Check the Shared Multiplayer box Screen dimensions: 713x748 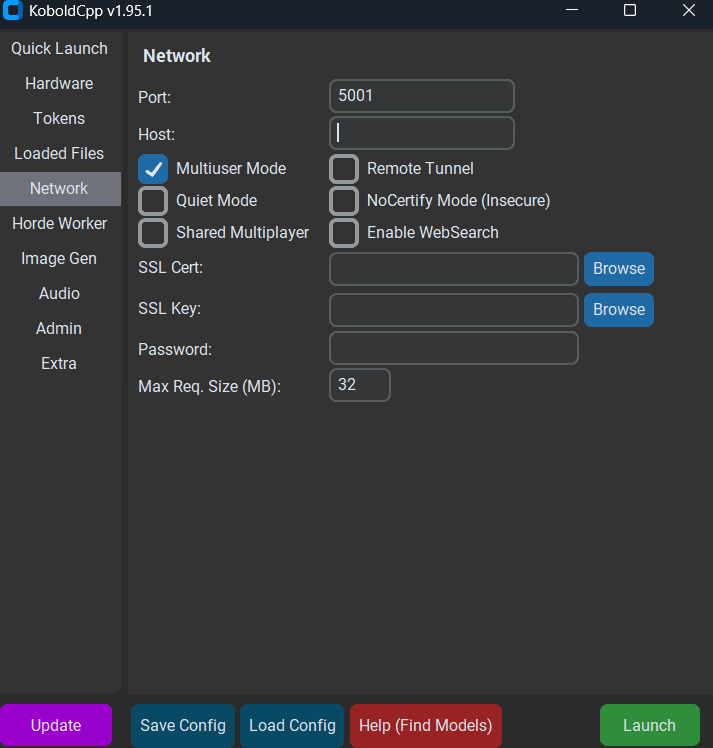[153, 233]
